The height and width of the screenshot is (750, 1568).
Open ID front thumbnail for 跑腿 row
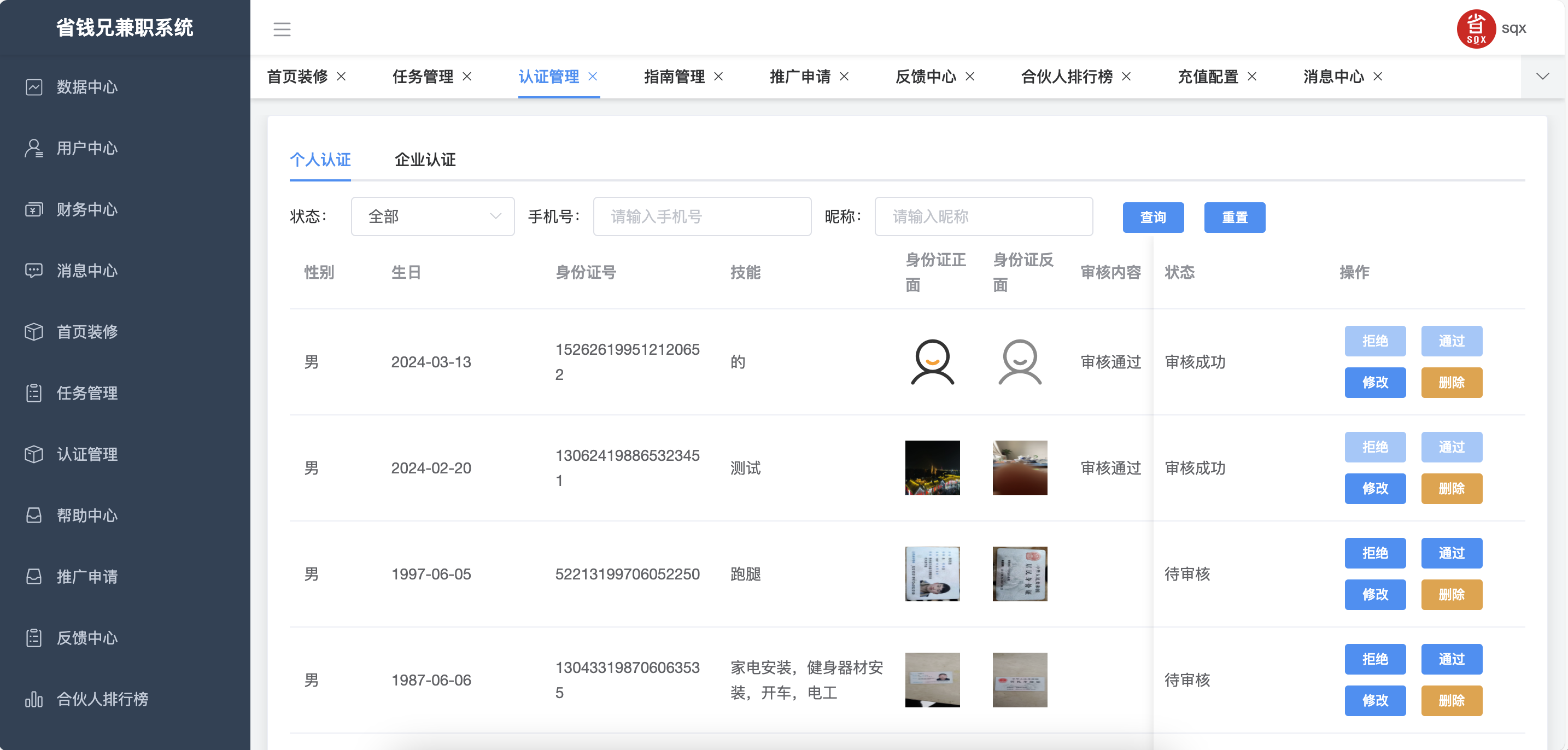click(931, 573)
